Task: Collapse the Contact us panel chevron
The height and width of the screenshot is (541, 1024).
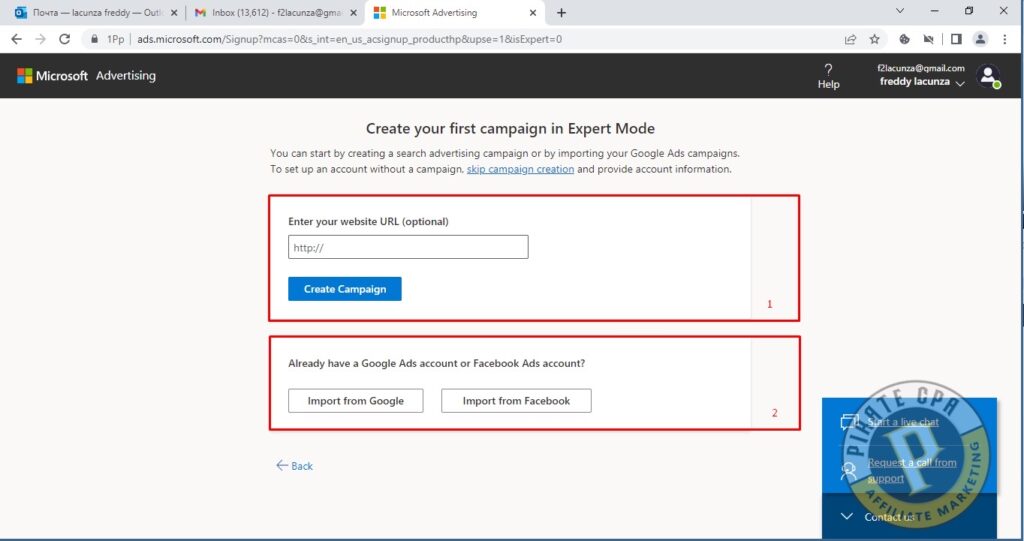Action: click(846, 516)
